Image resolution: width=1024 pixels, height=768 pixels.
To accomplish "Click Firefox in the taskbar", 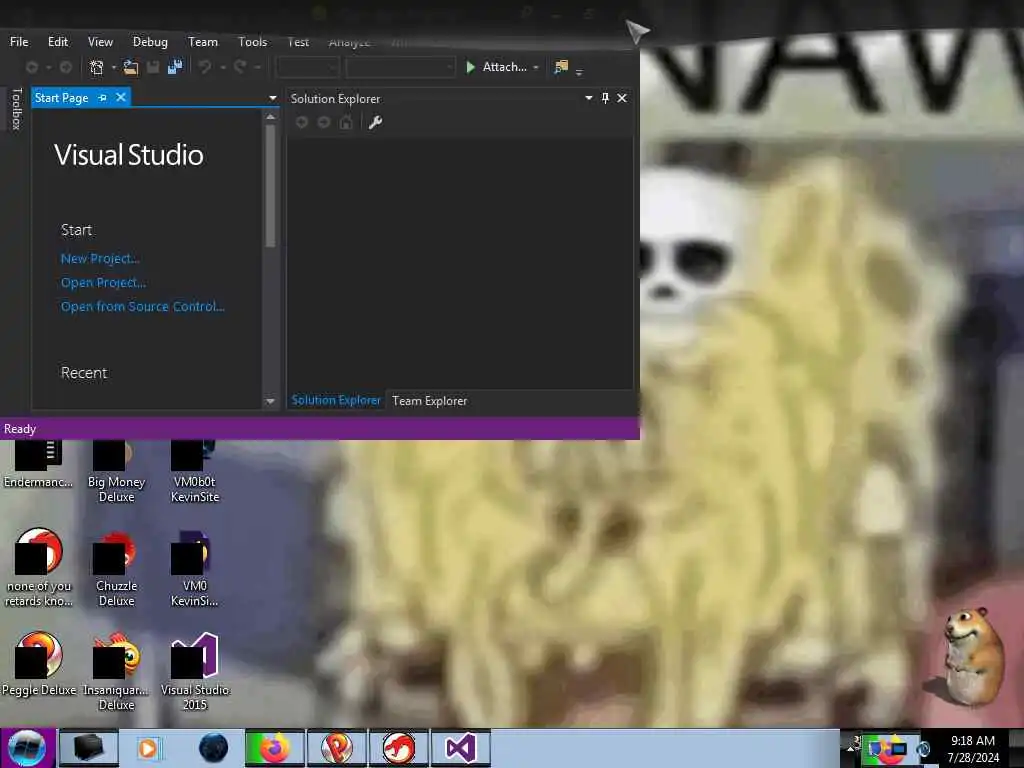I will pos(274,748).
